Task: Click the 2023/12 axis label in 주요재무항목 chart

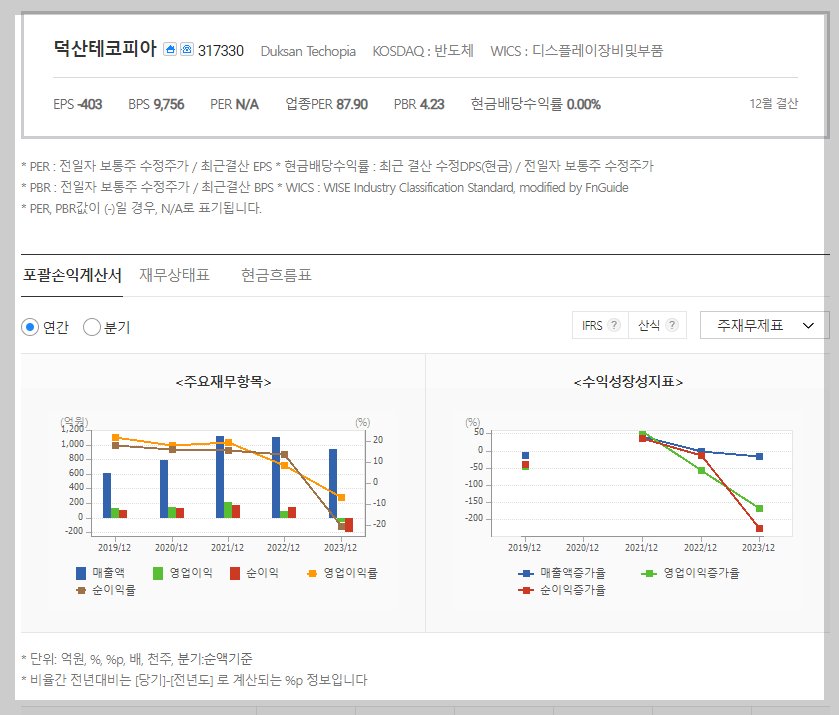Action: point(340,548)
